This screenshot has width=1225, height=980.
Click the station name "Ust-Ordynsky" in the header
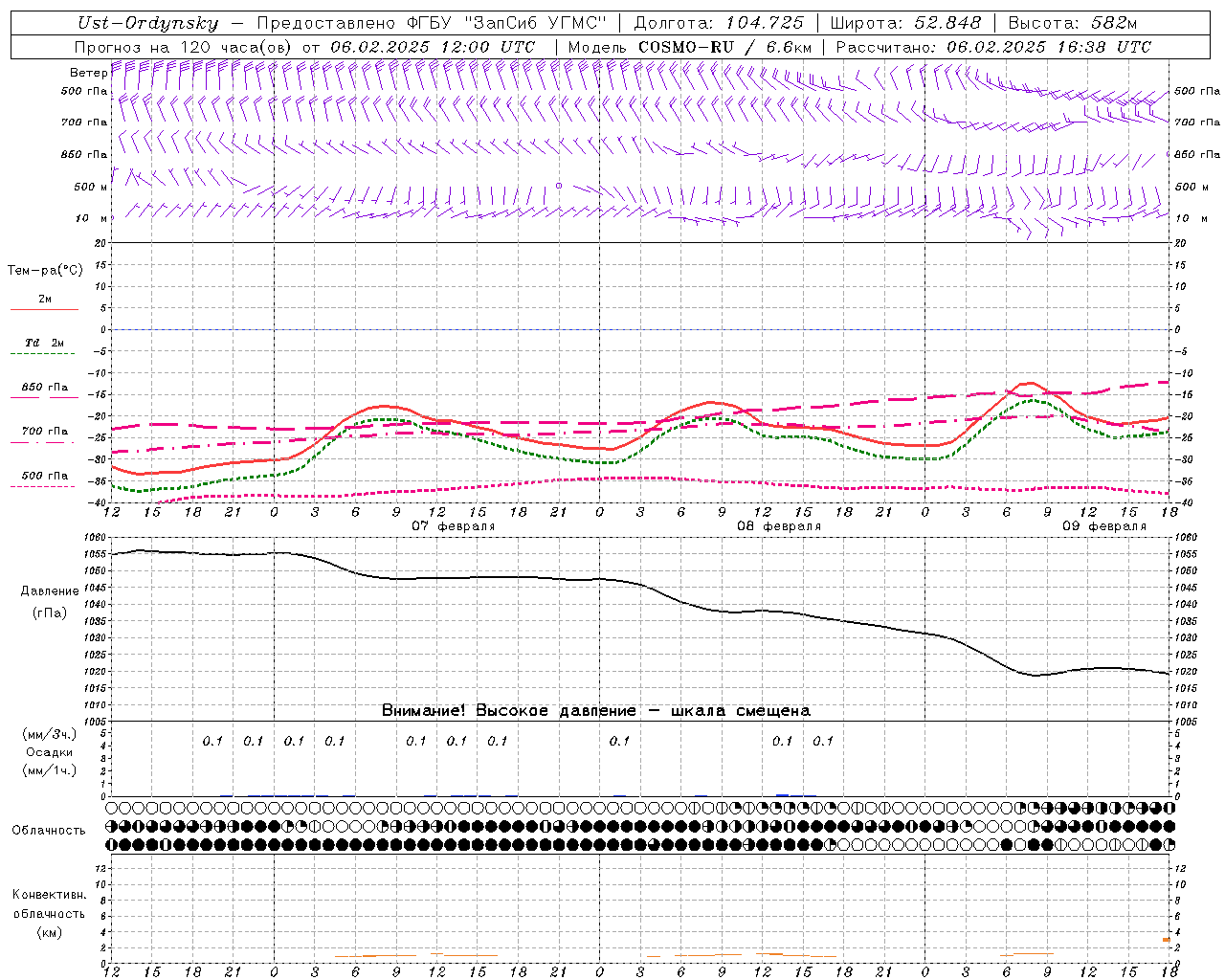tap(148, 23)
